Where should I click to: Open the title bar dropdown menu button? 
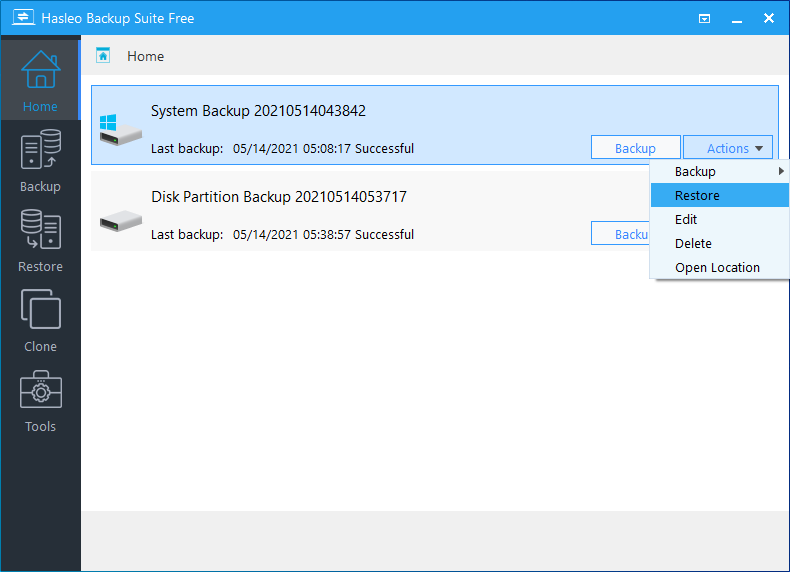[704, 18]
